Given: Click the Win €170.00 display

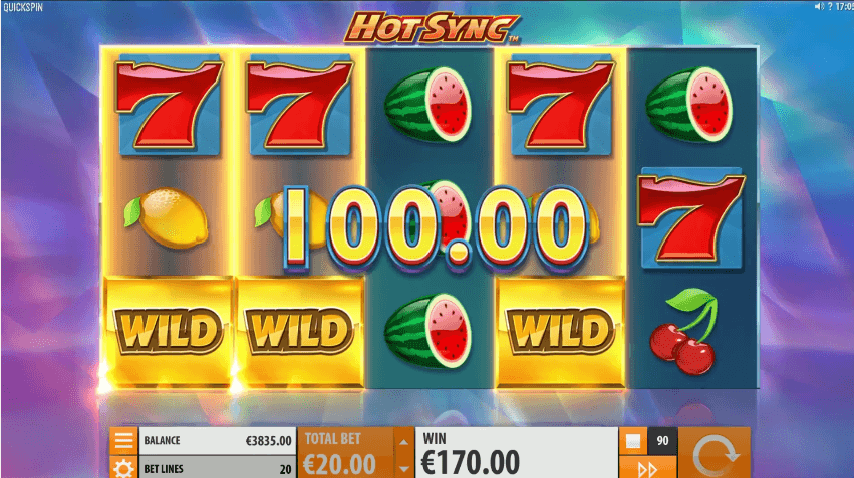Looking at the screenshot, I should (516, 453).
